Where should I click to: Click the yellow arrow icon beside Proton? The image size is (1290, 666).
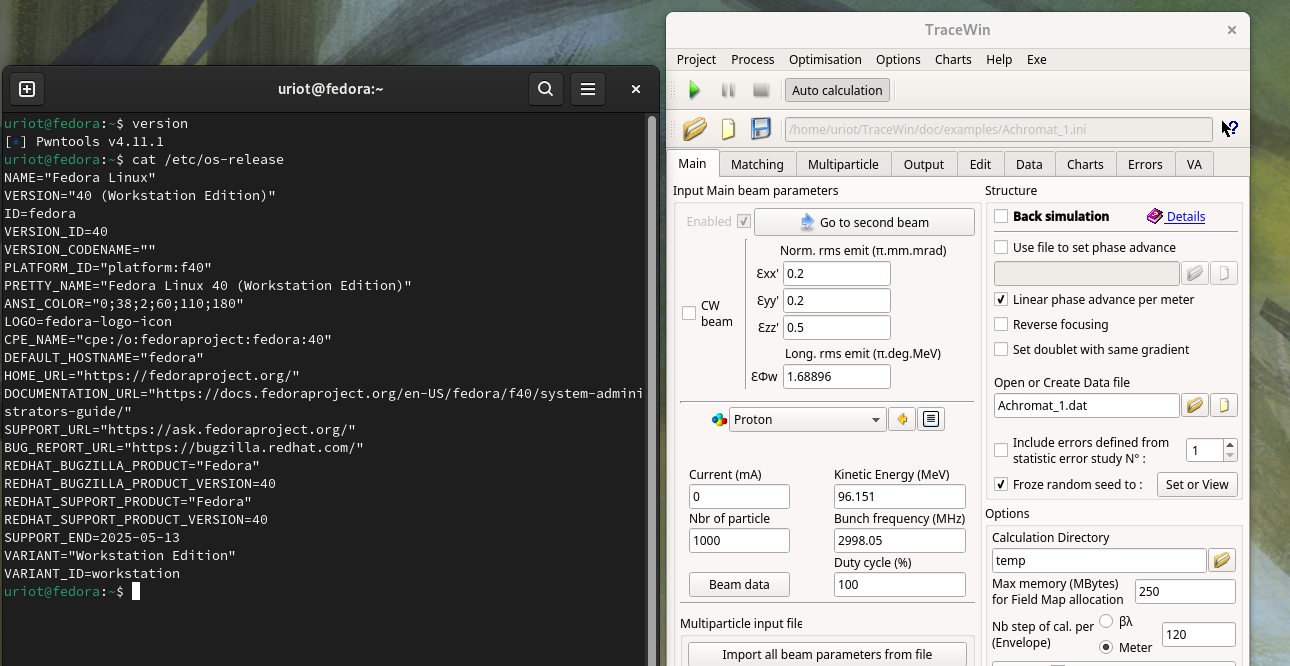click(902, 420)
